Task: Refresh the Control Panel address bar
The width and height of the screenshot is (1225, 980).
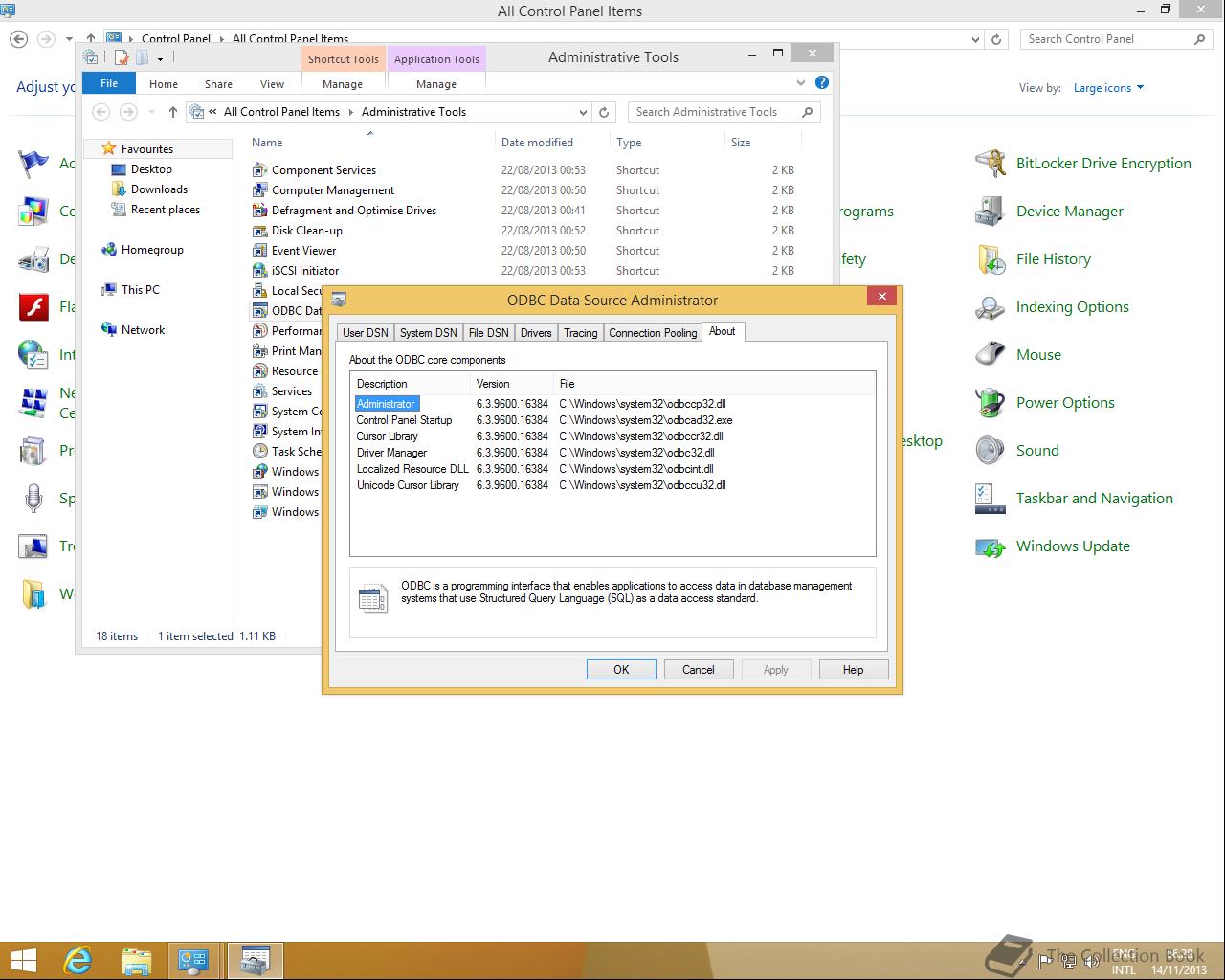Action: point(996,39)
